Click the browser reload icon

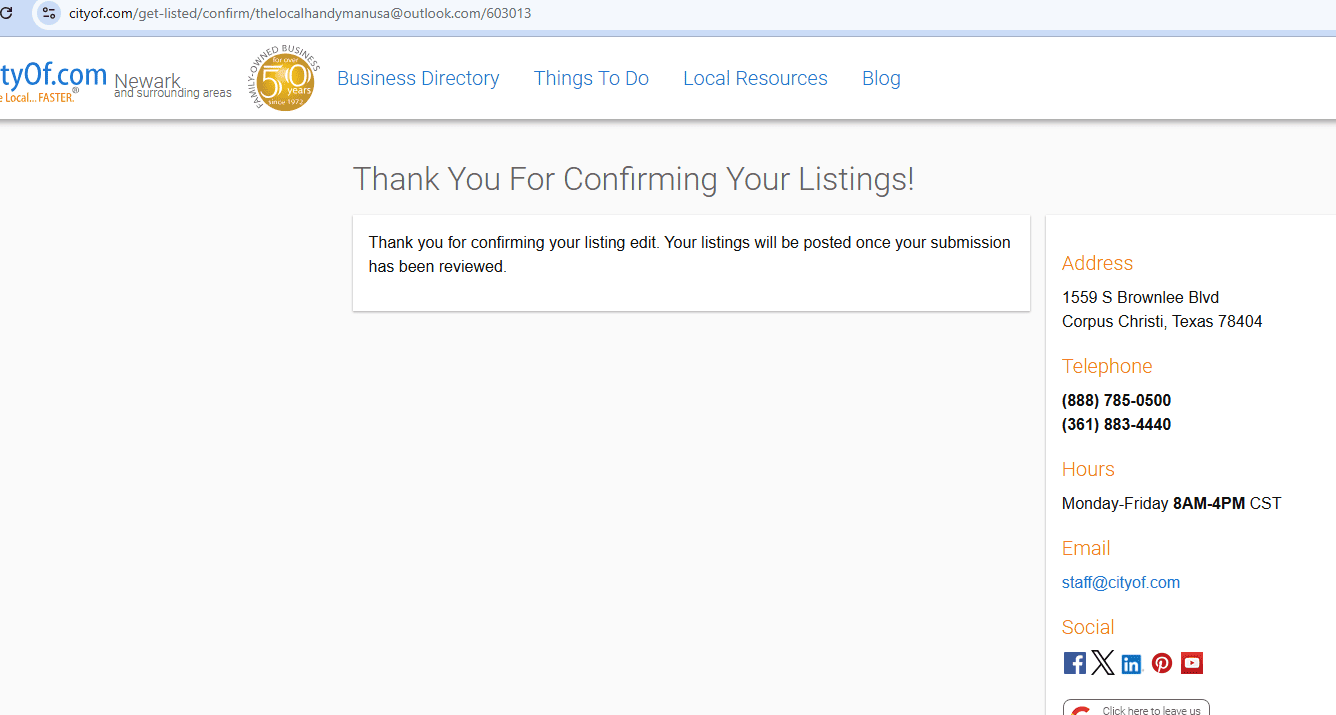(x=6, y=13)
